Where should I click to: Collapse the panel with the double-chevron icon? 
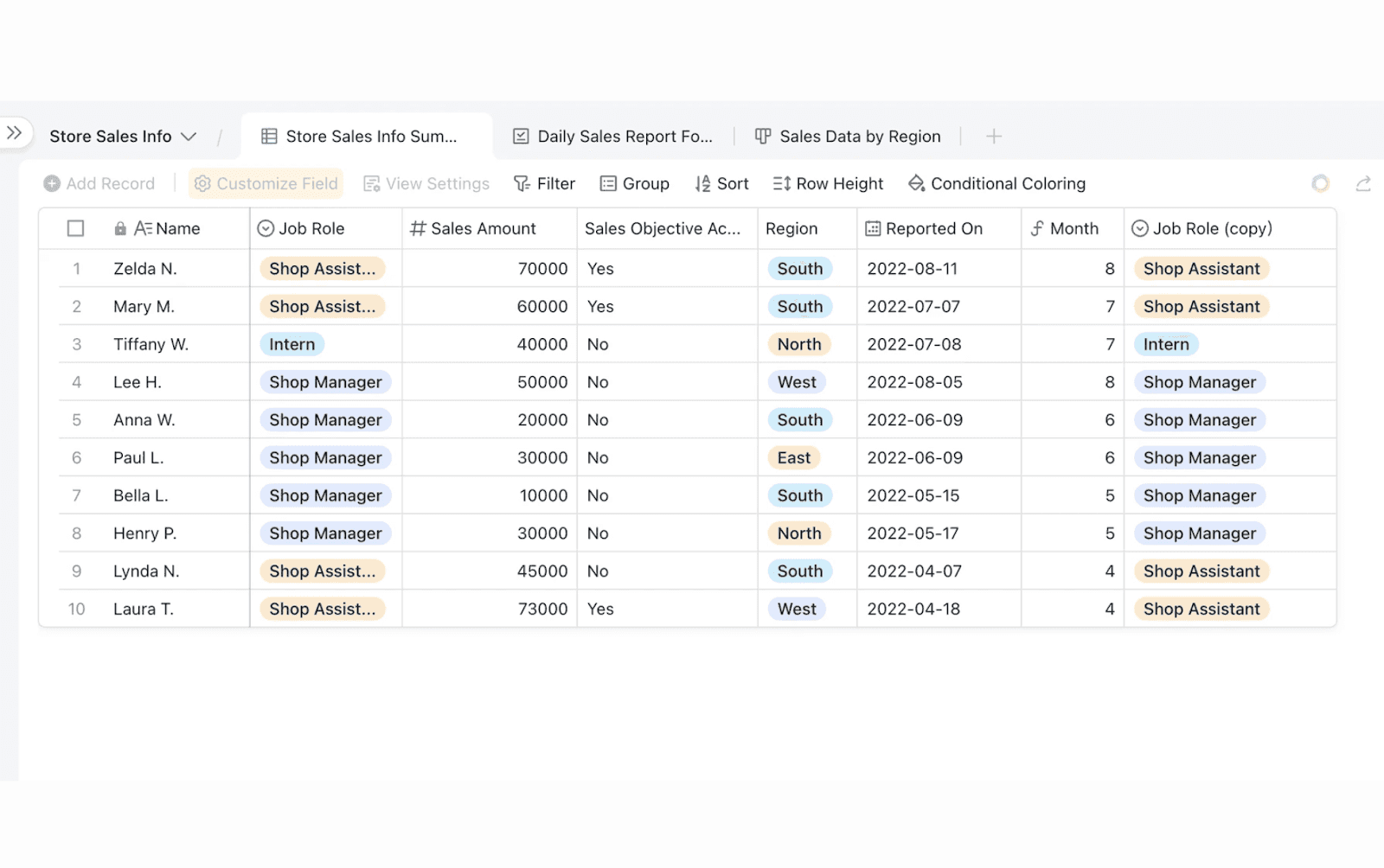click(14, 132)
